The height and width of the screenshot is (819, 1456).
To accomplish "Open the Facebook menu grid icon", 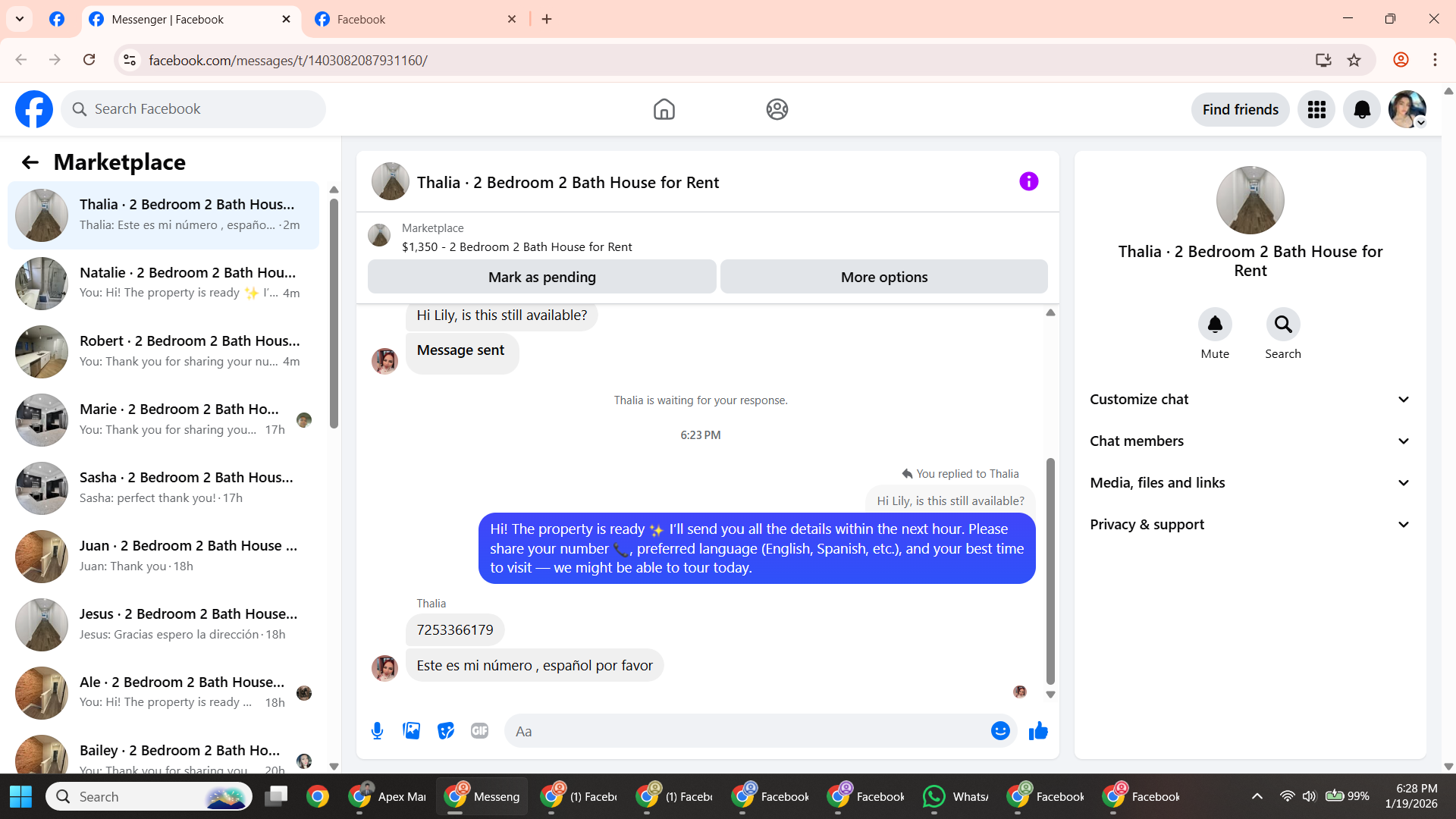I will 1316,110.
